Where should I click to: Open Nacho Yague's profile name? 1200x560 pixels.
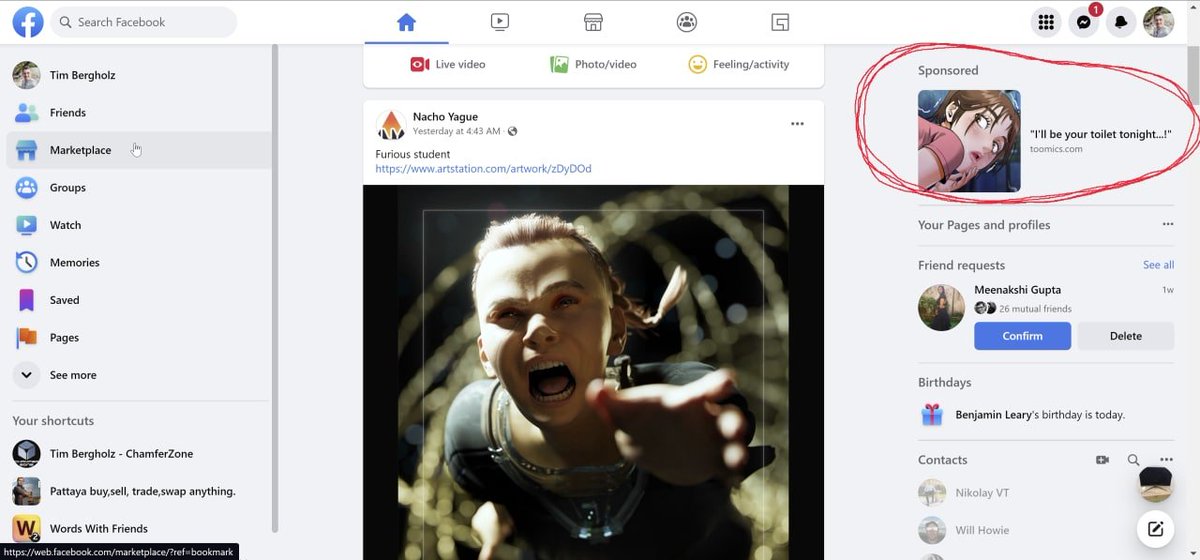coord(445,117)
